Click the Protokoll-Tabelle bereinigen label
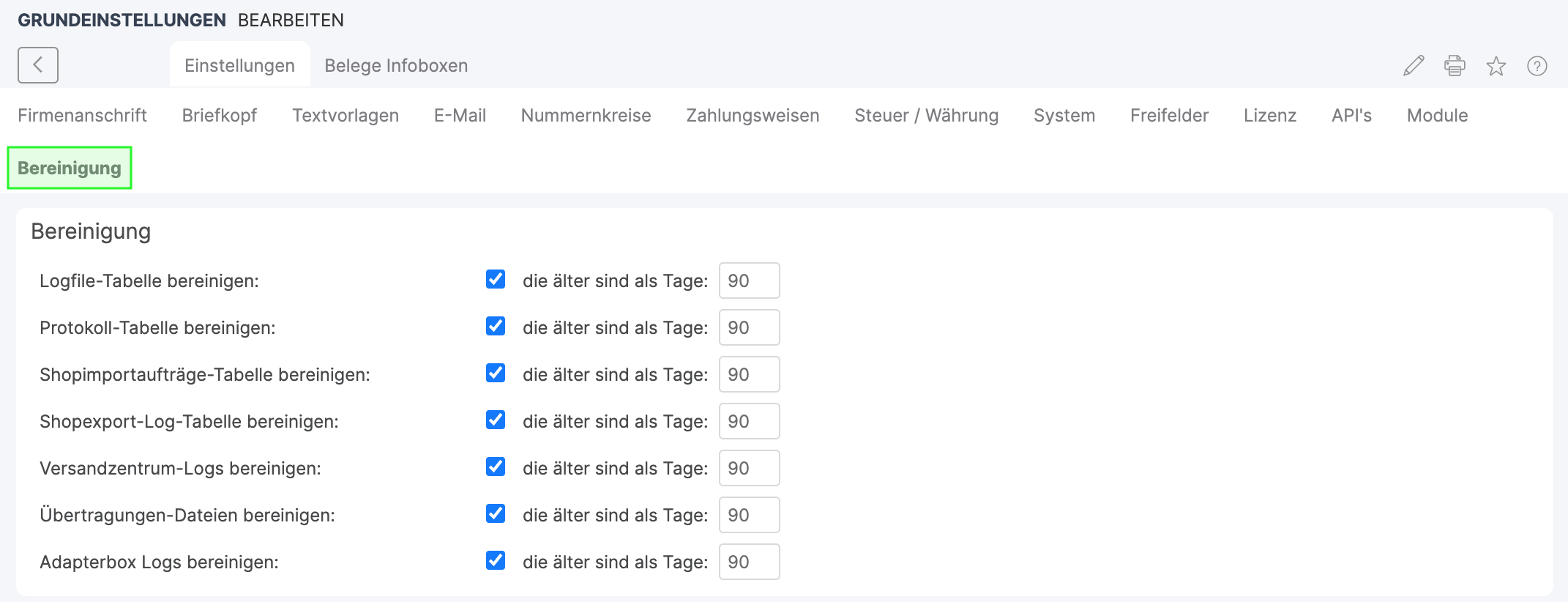Screen dimensions: 1568x602 [x=157, y=327]
